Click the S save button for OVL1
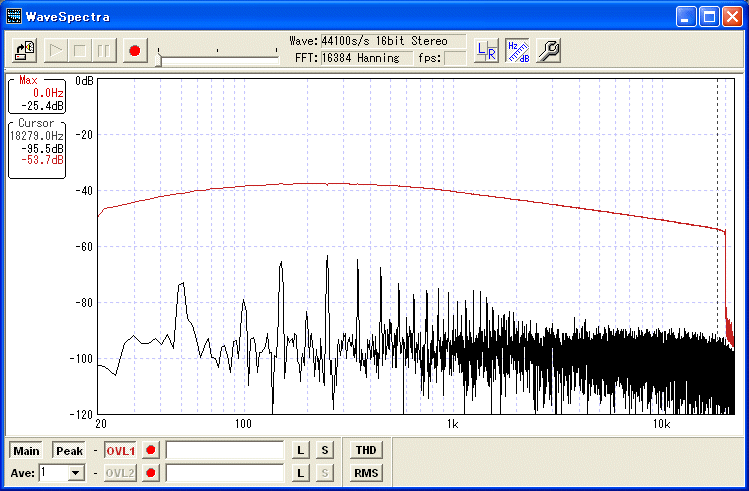The image size is (749, 491). 324,451
